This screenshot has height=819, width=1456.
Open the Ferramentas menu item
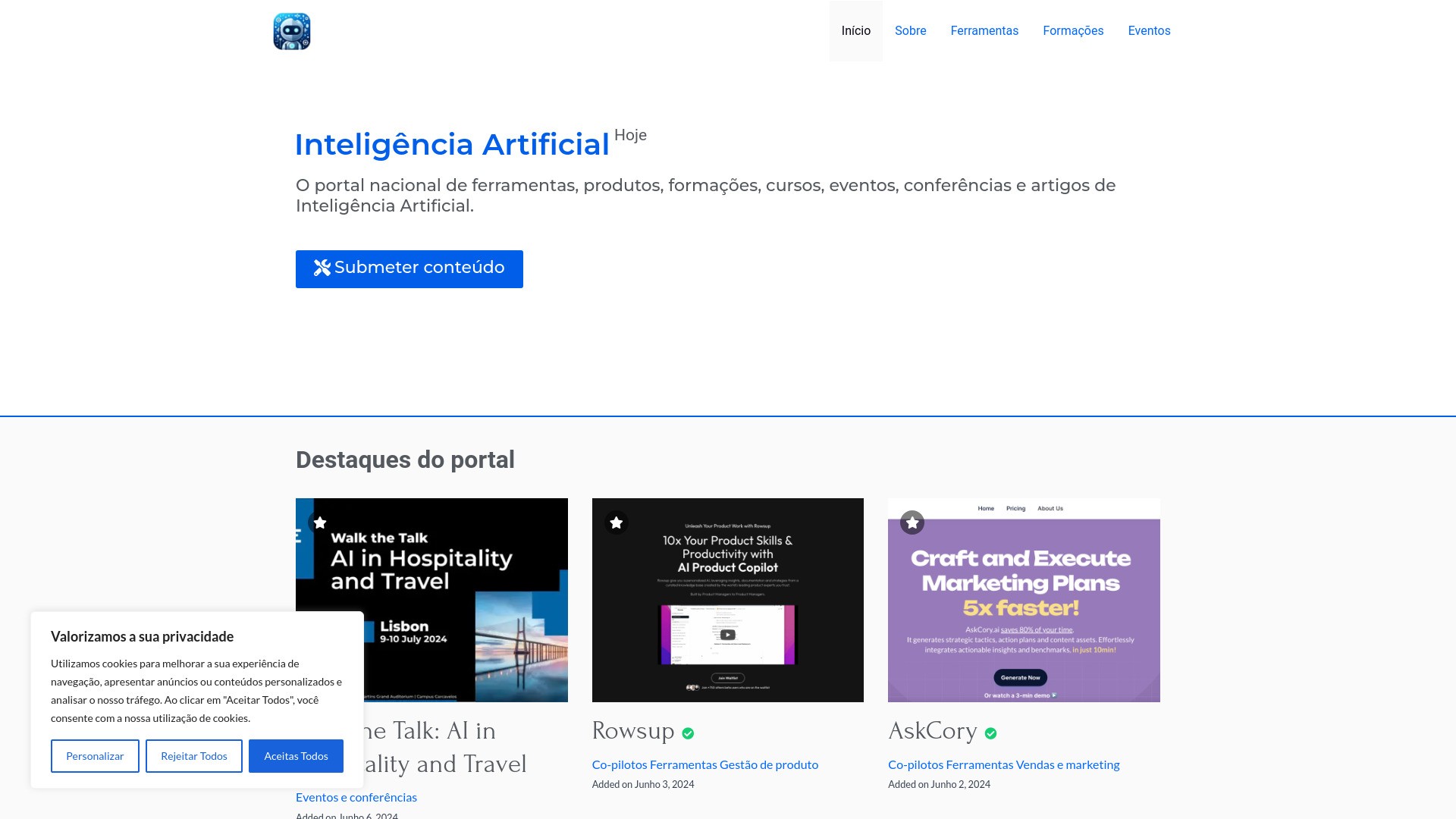tap(984, 30)
